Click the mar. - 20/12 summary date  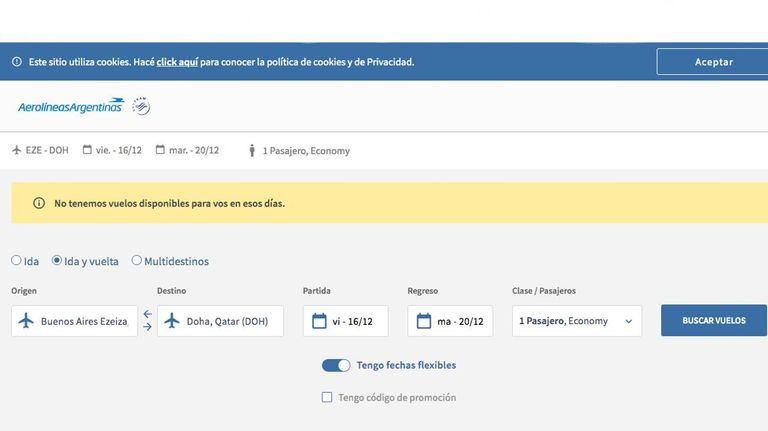(x=194, y=150)
